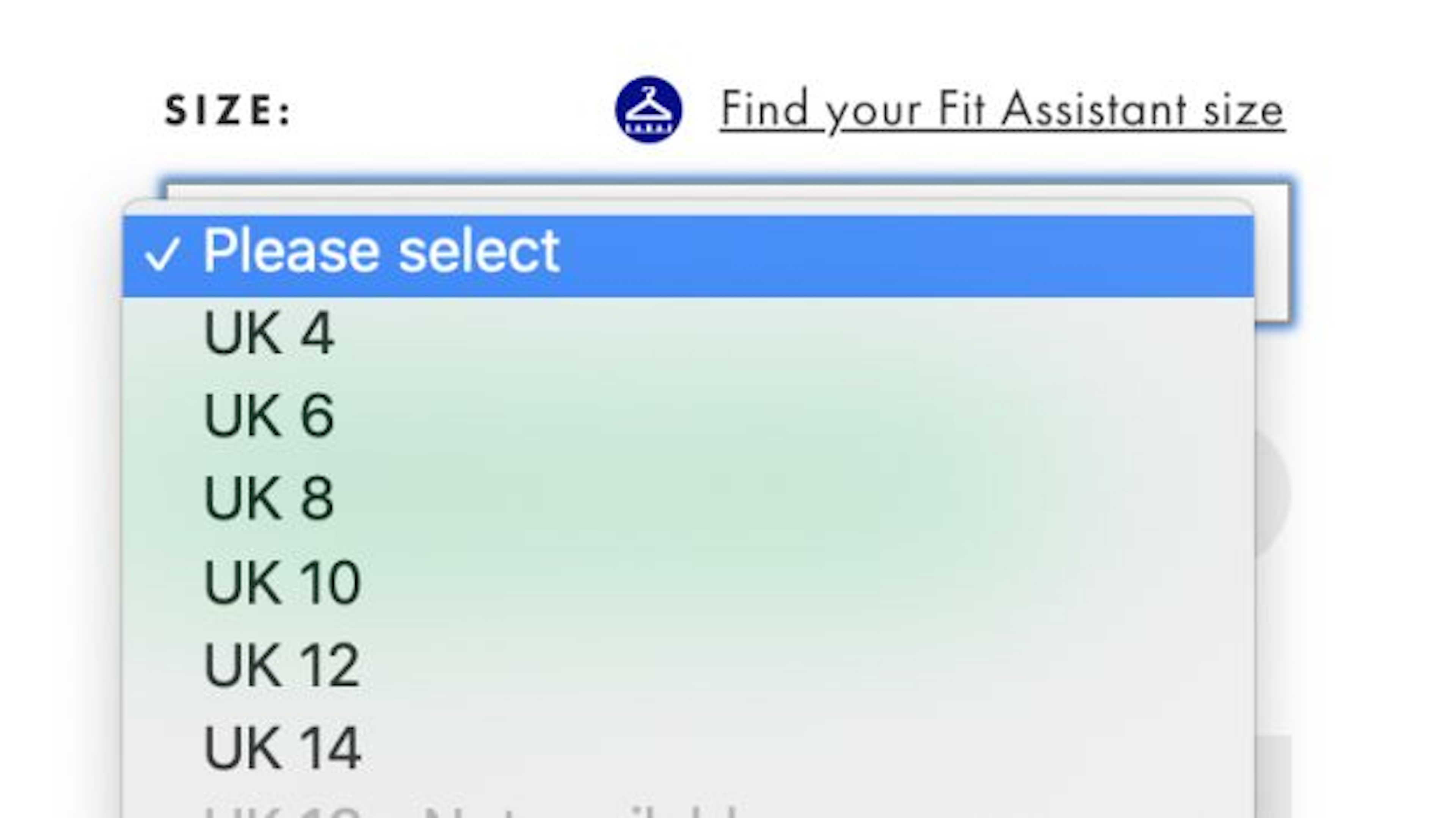Click the SIZE: label text

click(228, 110)
